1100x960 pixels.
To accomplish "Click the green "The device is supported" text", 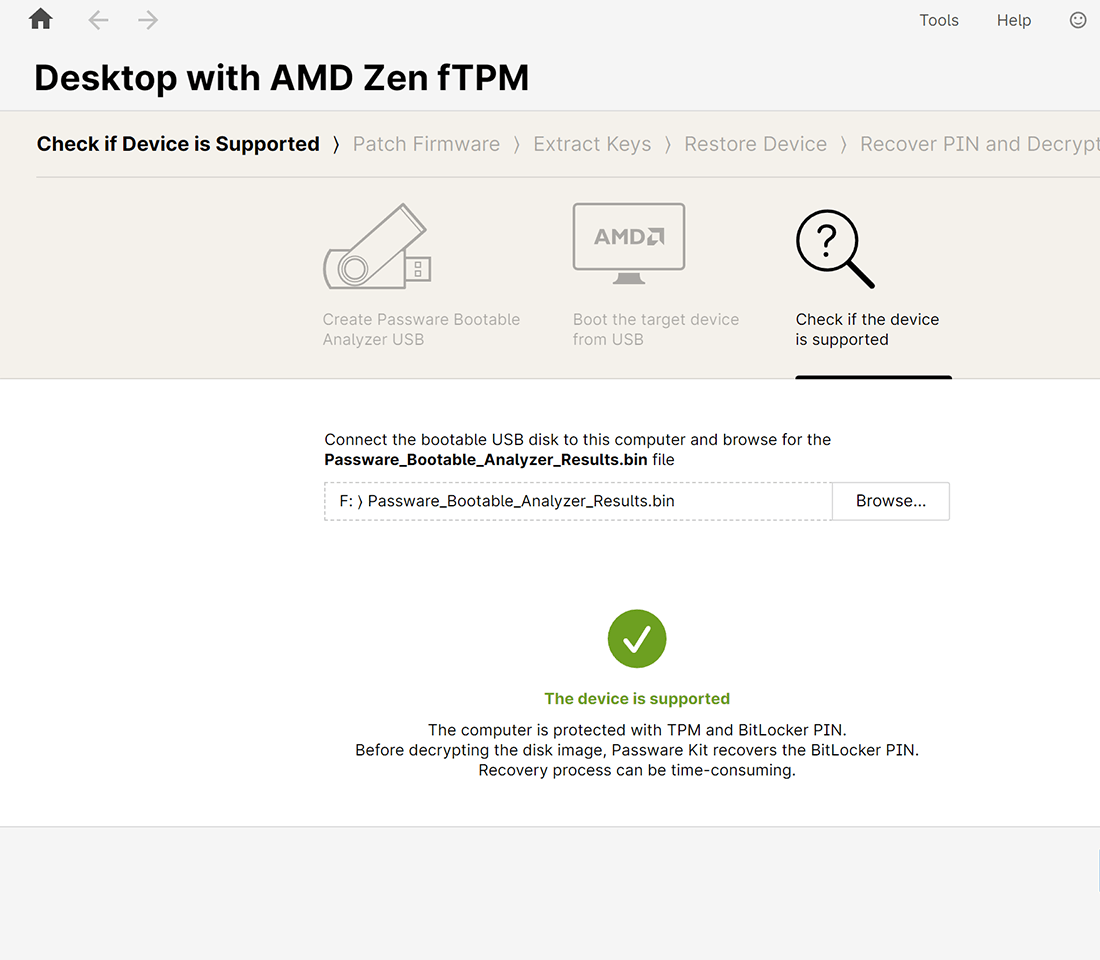I will coord(637,699).
